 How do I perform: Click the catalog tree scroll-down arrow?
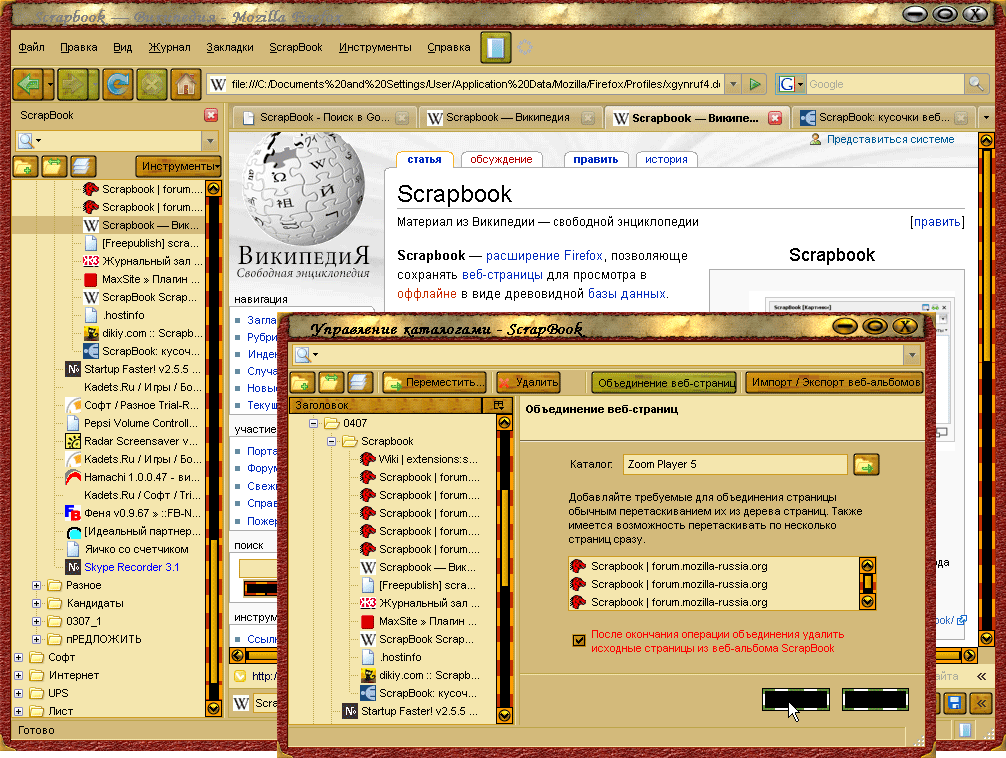(x=504, y=714)
